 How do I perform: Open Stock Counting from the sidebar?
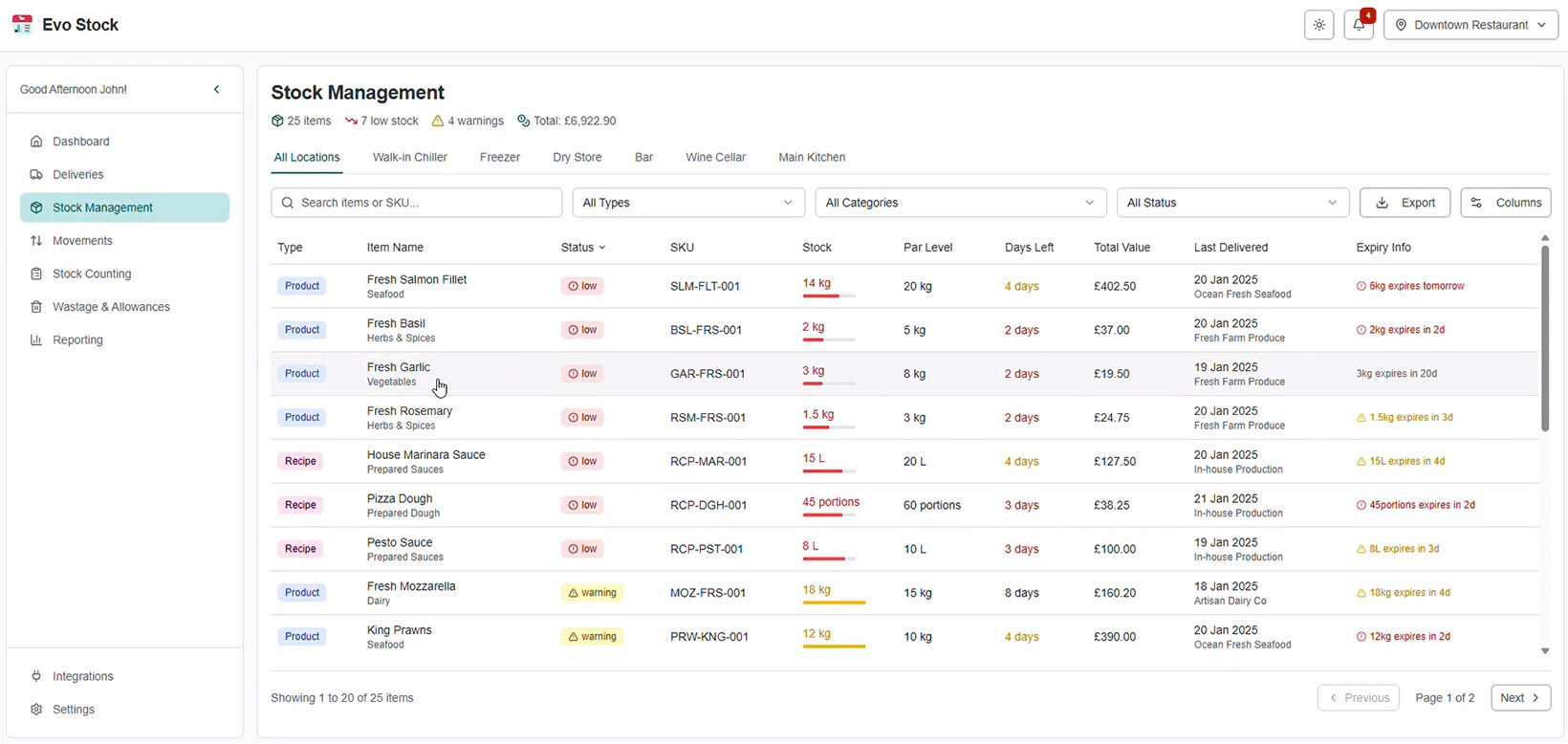coord(92,274)
